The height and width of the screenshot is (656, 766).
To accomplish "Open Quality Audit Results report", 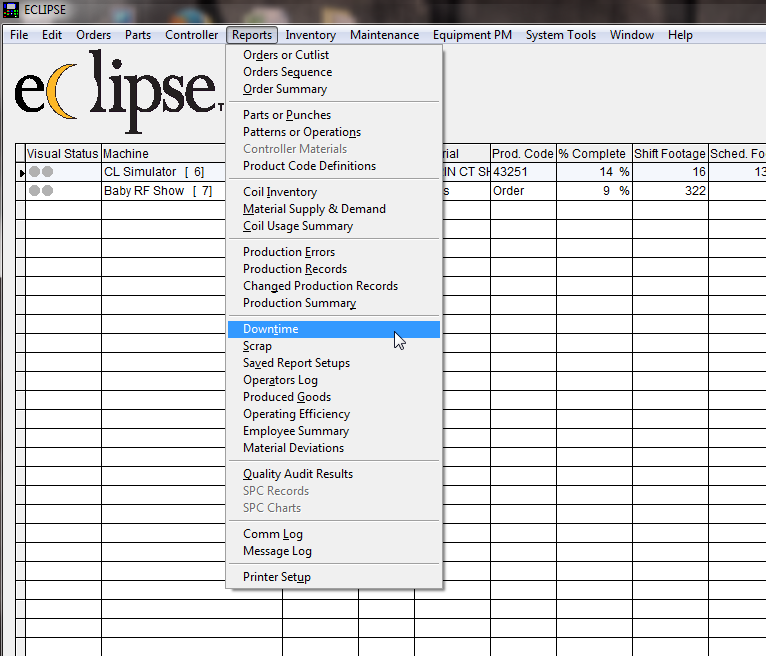I will pos(334,474).
